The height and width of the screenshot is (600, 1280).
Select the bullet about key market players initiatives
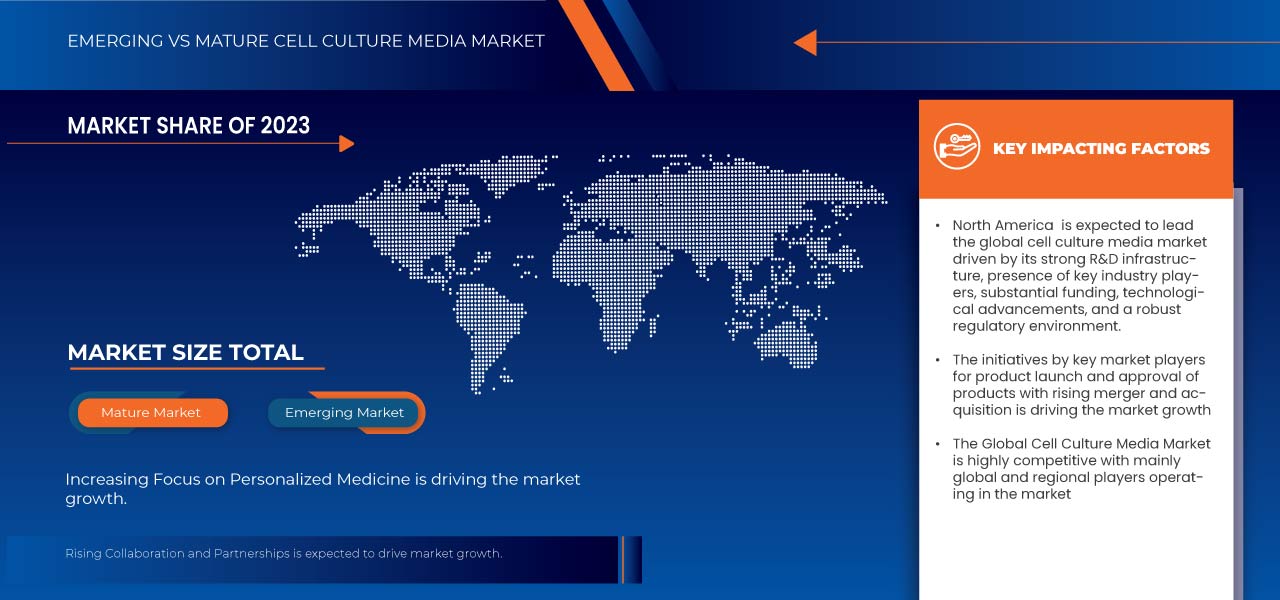(1080, 385)
